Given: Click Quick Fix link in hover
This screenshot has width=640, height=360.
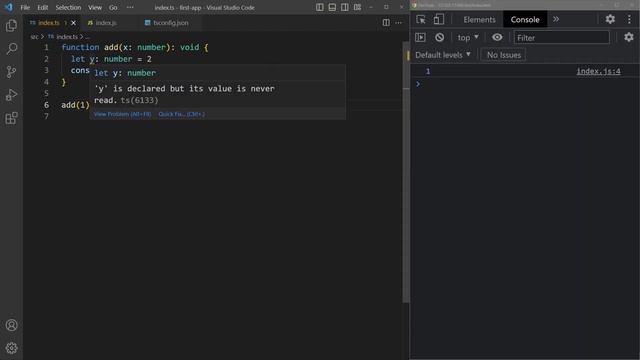Looking at the screenshot, I should pyautogui.click(x=182, y=114).
